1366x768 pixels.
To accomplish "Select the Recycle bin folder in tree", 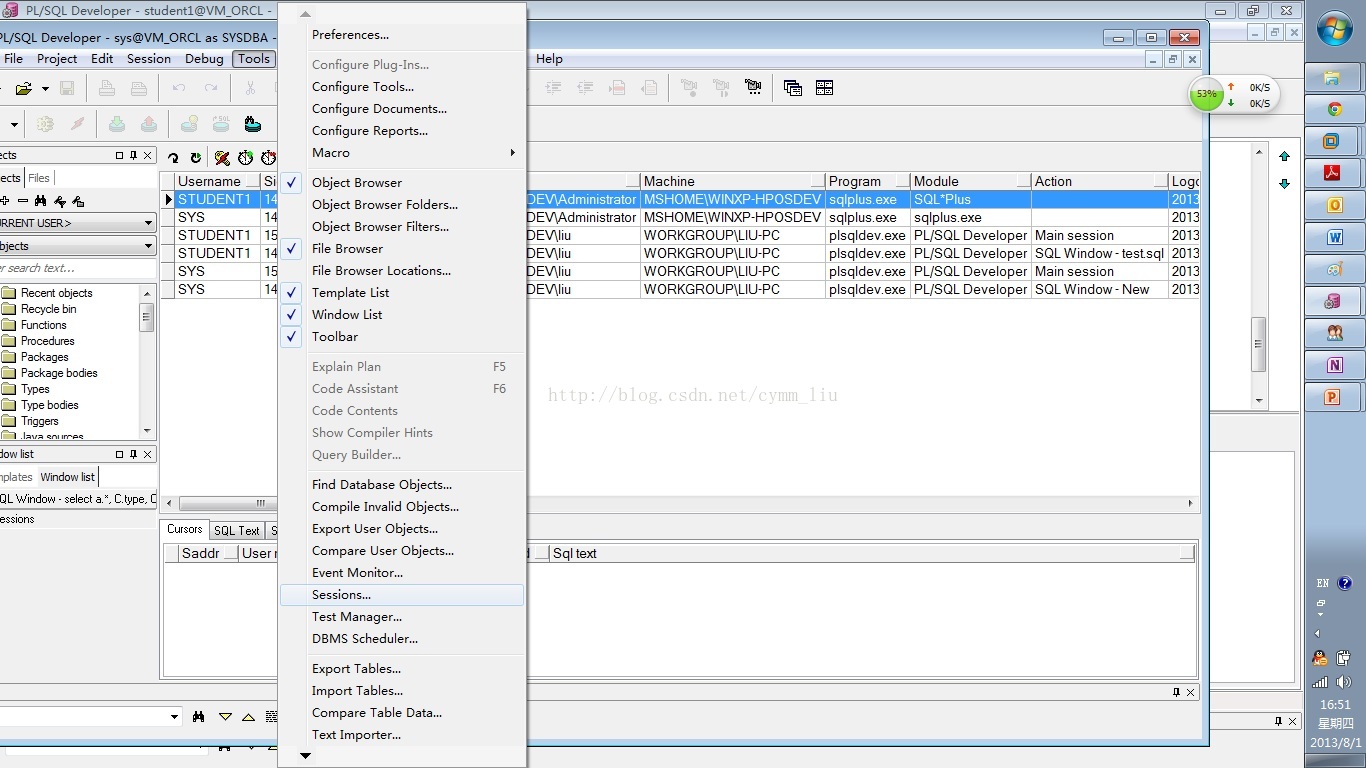I will [x=48, y=309].
